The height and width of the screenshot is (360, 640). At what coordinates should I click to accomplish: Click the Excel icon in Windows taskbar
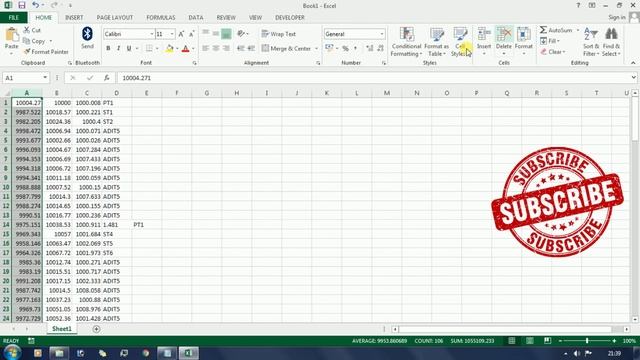coord(189,353)
